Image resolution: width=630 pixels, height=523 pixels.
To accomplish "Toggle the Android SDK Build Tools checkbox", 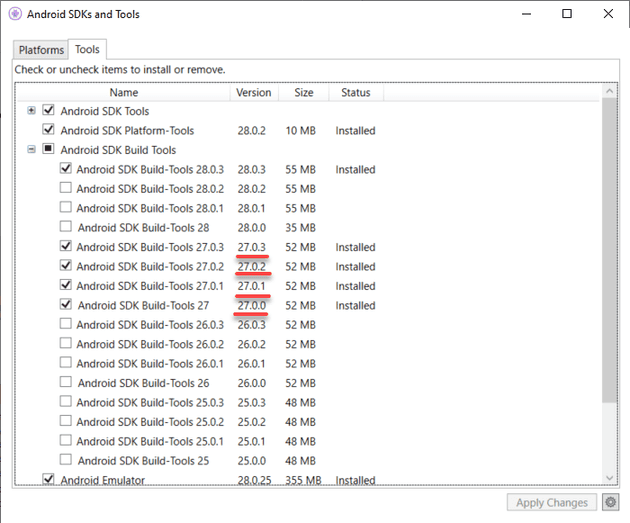I will tap(48, 149).
